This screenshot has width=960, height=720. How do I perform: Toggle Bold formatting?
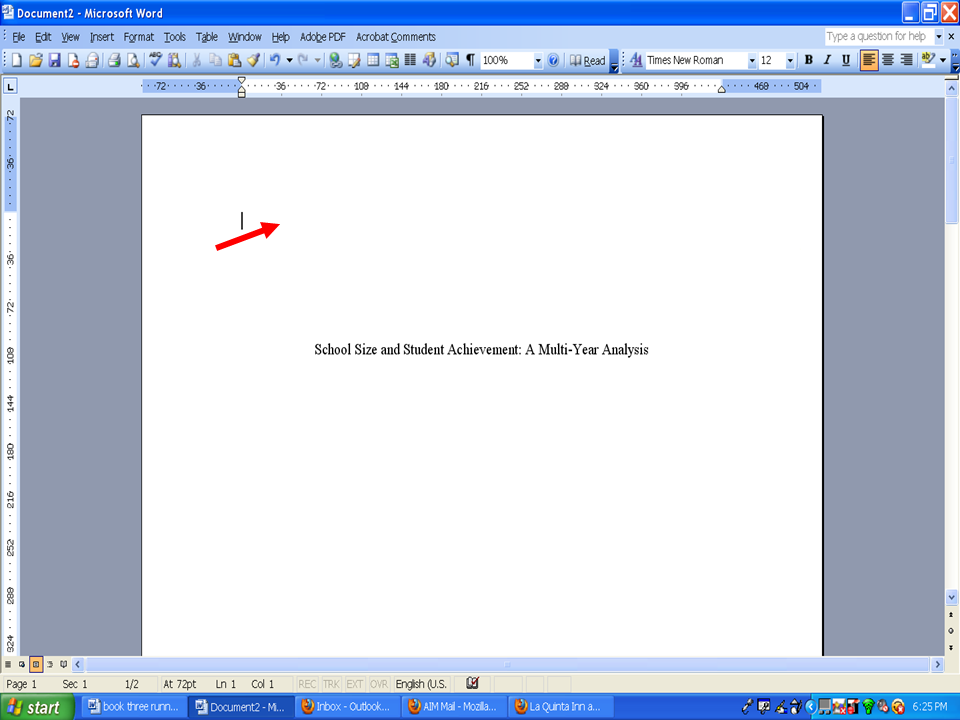[808, 60]
